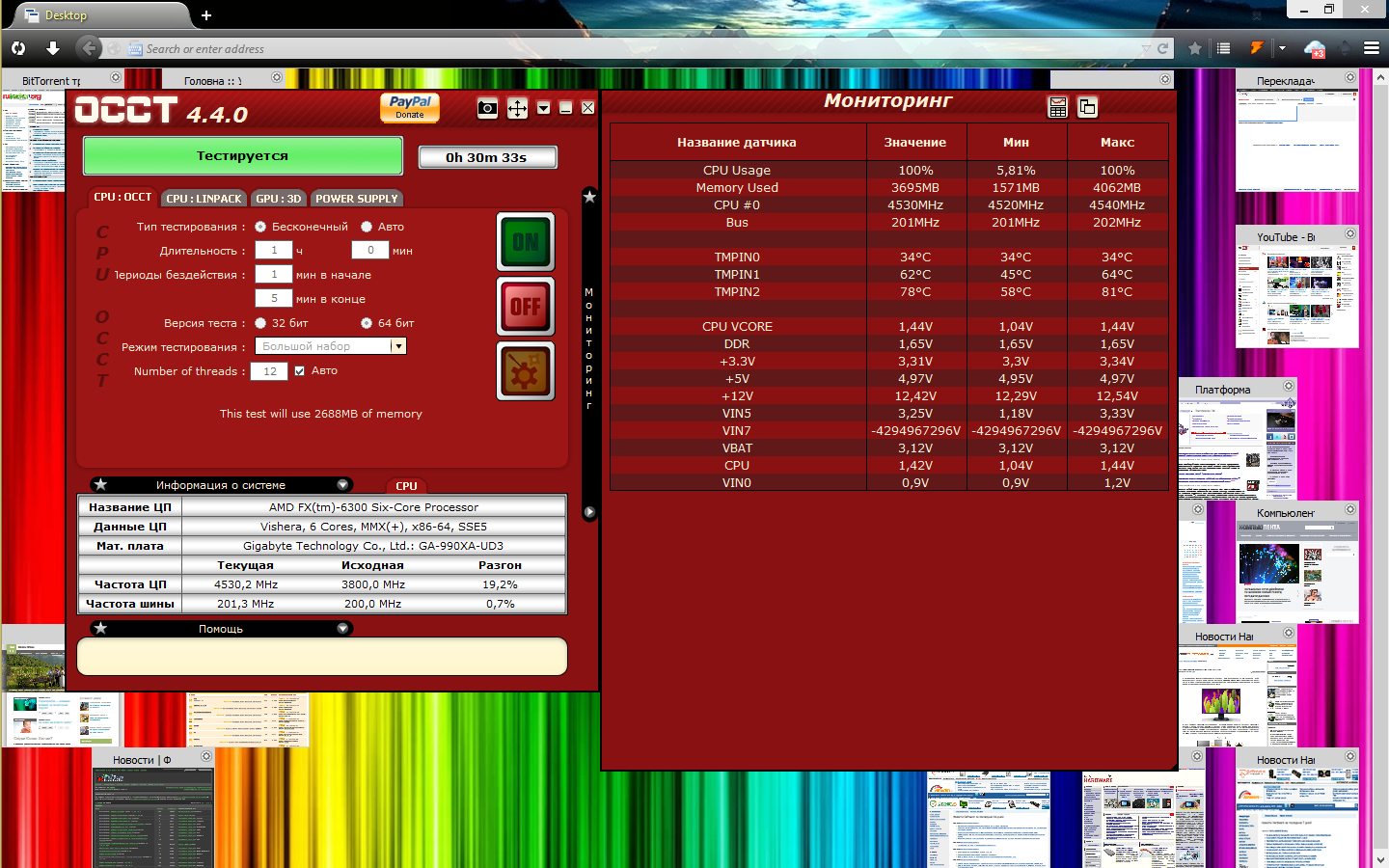
Task: Select Авто test type radio
Action: [x=367, y=227]
